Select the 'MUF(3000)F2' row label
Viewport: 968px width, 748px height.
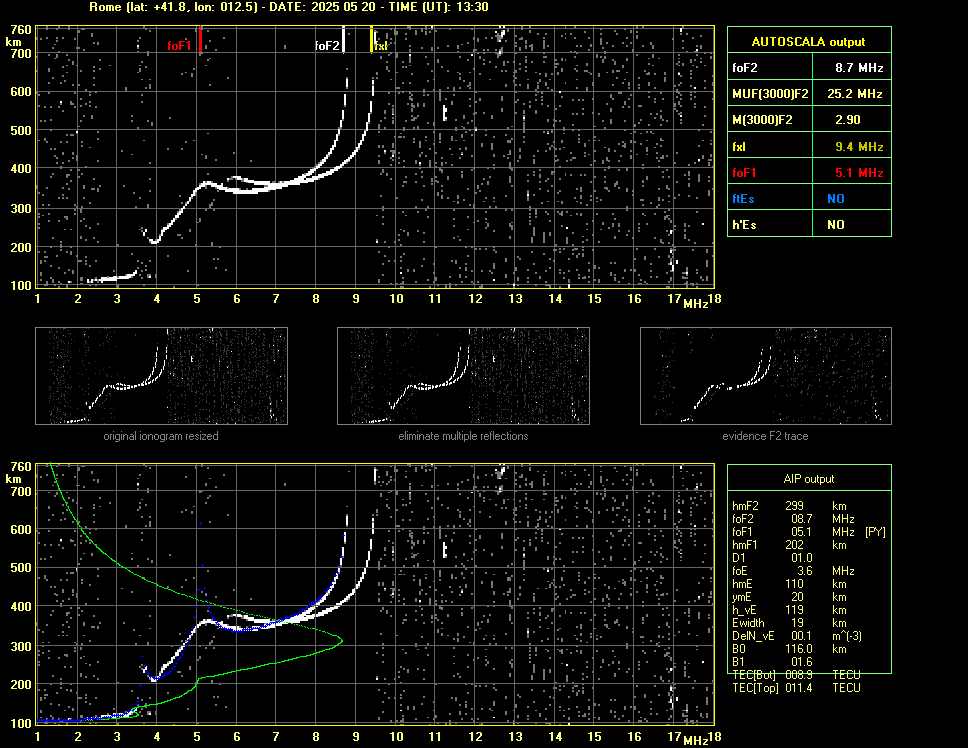[770, 94]
